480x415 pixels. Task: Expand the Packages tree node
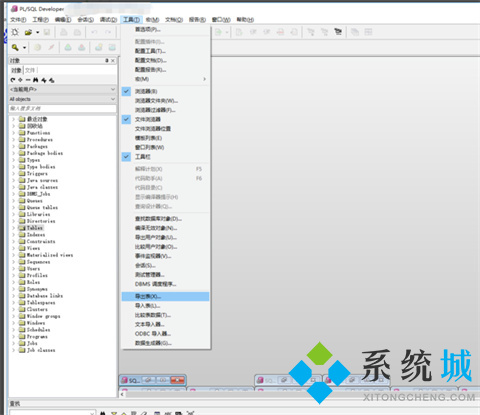coord(13,146)
